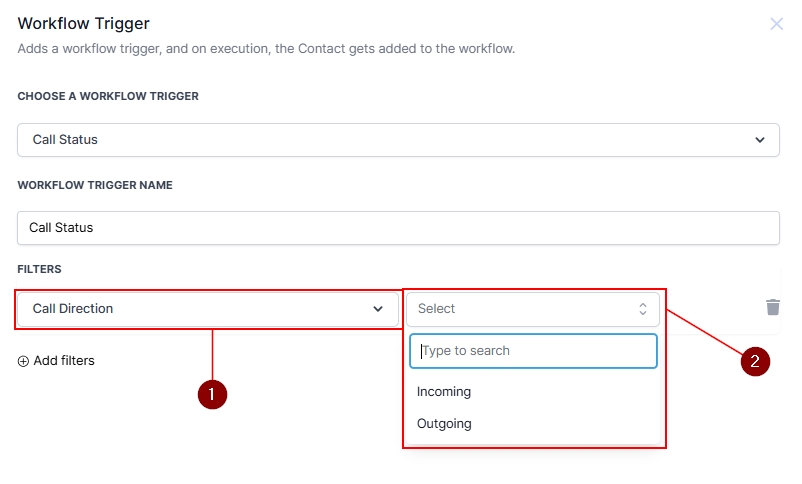This screenshot has width=802, height=484.
Task: Click the chevron arrow in Call Status dropdown
Action: [x=760, y=140]
